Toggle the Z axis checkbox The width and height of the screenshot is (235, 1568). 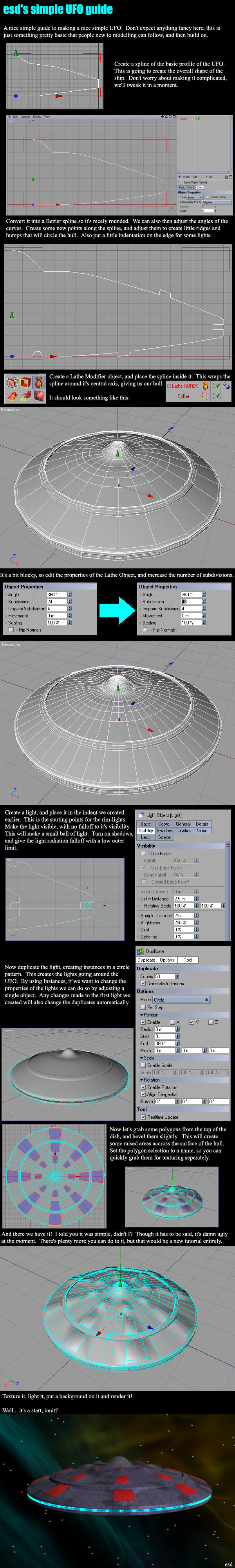coord(211,1022)
